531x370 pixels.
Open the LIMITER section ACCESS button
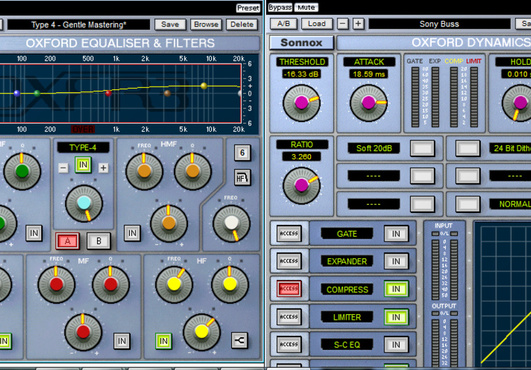[289, 317]
